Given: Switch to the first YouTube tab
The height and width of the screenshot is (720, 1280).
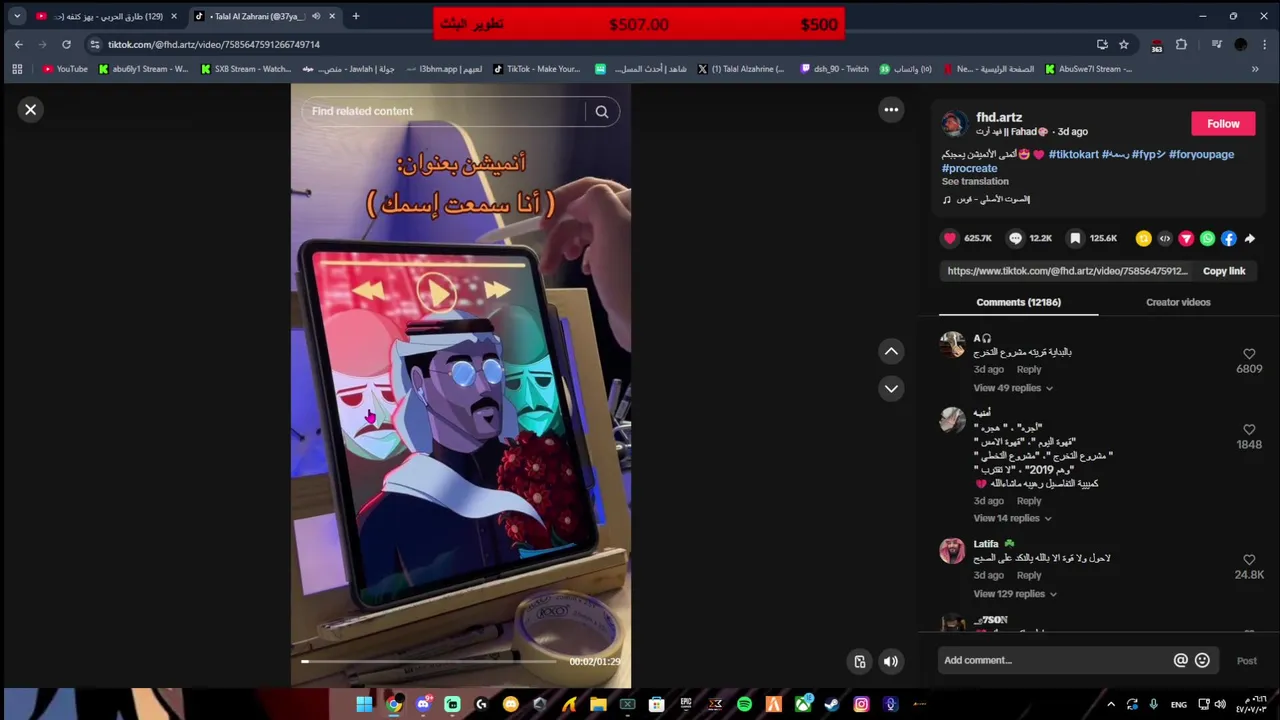Looking at the screenshot, I should 106,16.
